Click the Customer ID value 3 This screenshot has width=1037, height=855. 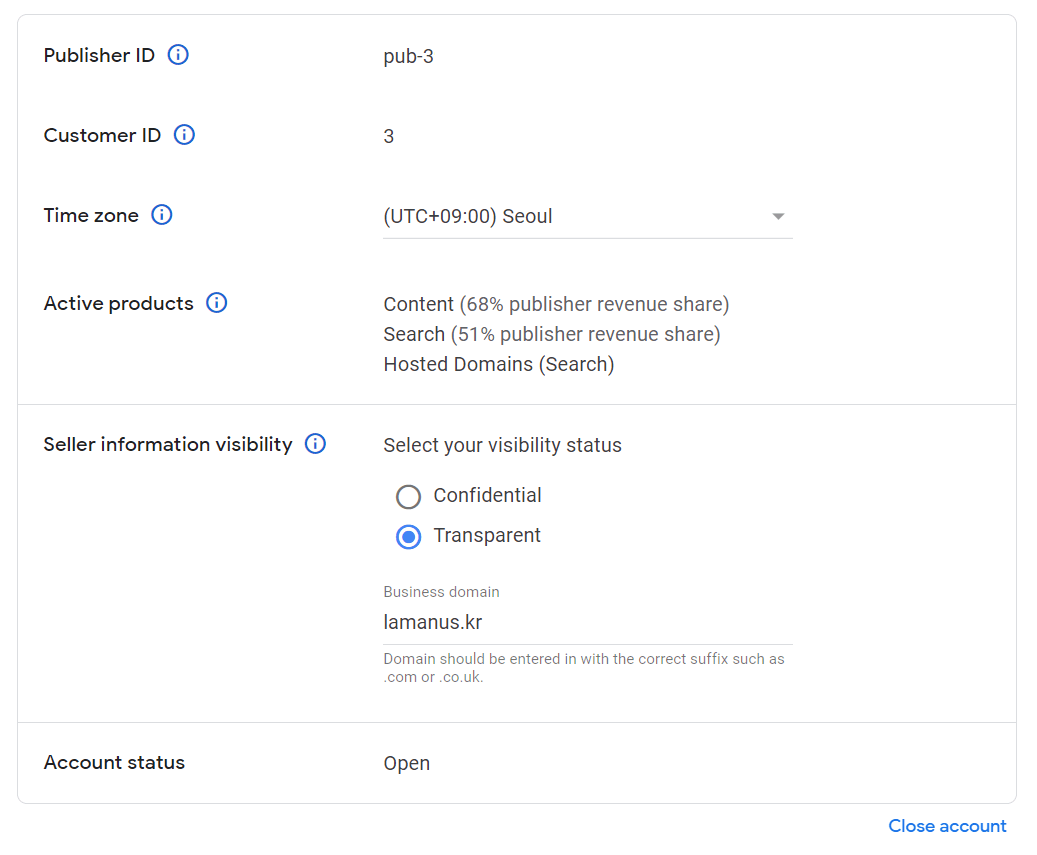389,136
